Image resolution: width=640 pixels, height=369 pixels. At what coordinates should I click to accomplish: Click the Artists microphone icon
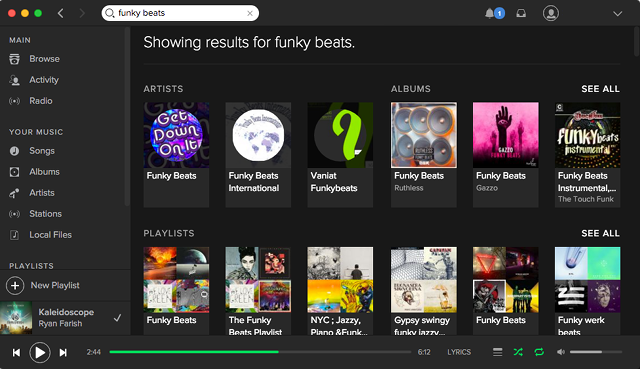click(14, 193)
